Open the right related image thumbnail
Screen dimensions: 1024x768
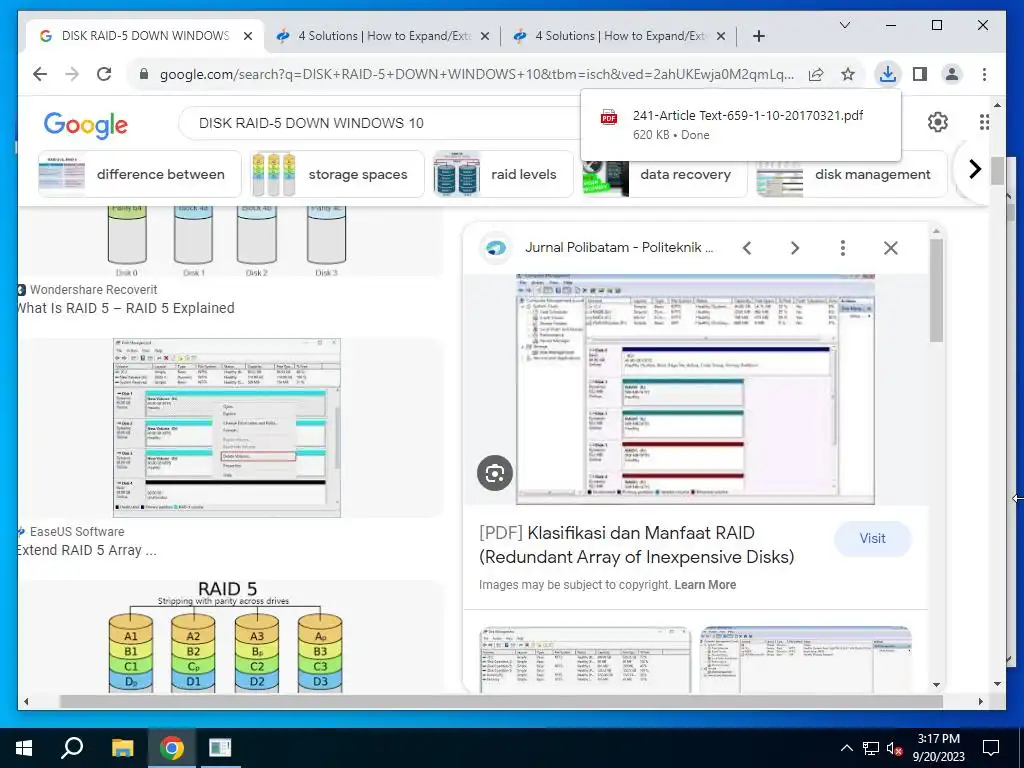coord(806,660)
